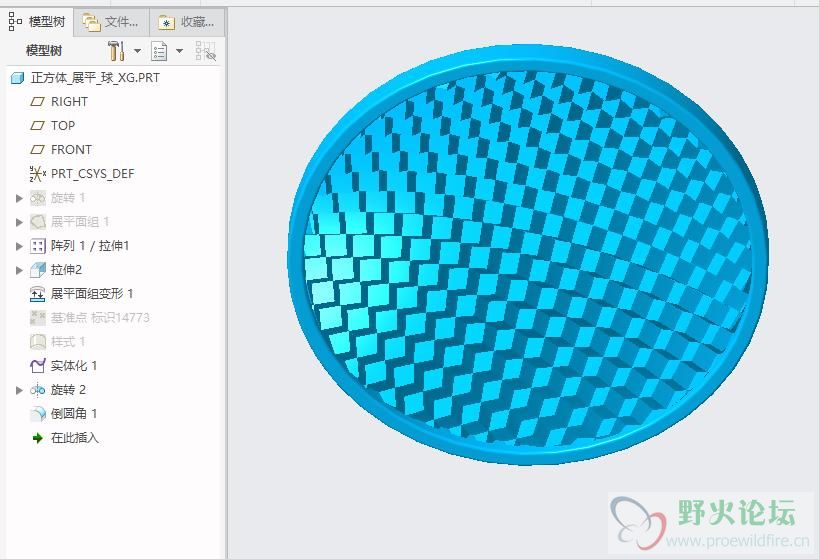Screen dimensions: 819x559
Task: Click the 倒圆角 1 round icon
Action: point(38,414)
